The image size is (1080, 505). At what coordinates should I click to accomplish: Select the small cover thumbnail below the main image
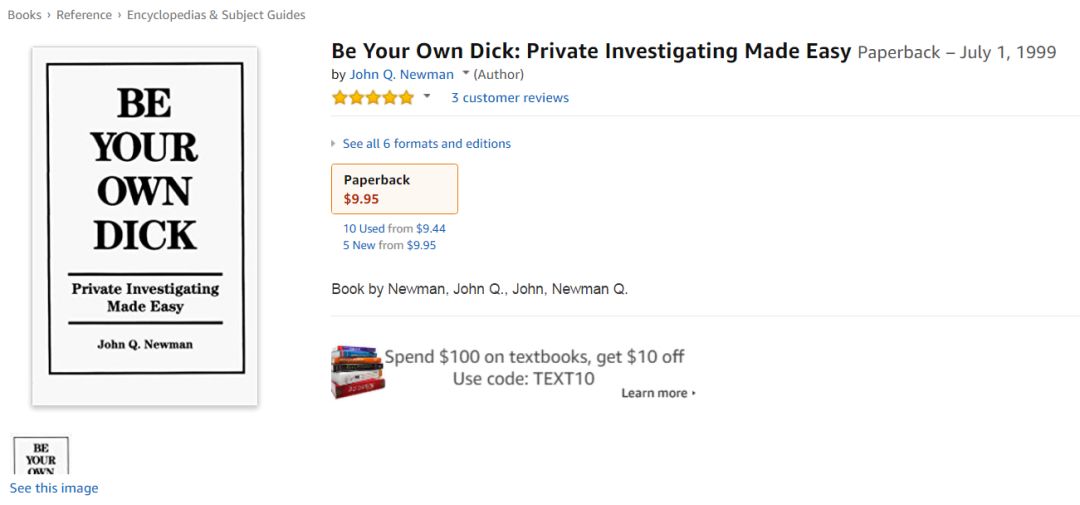[41, 456]
